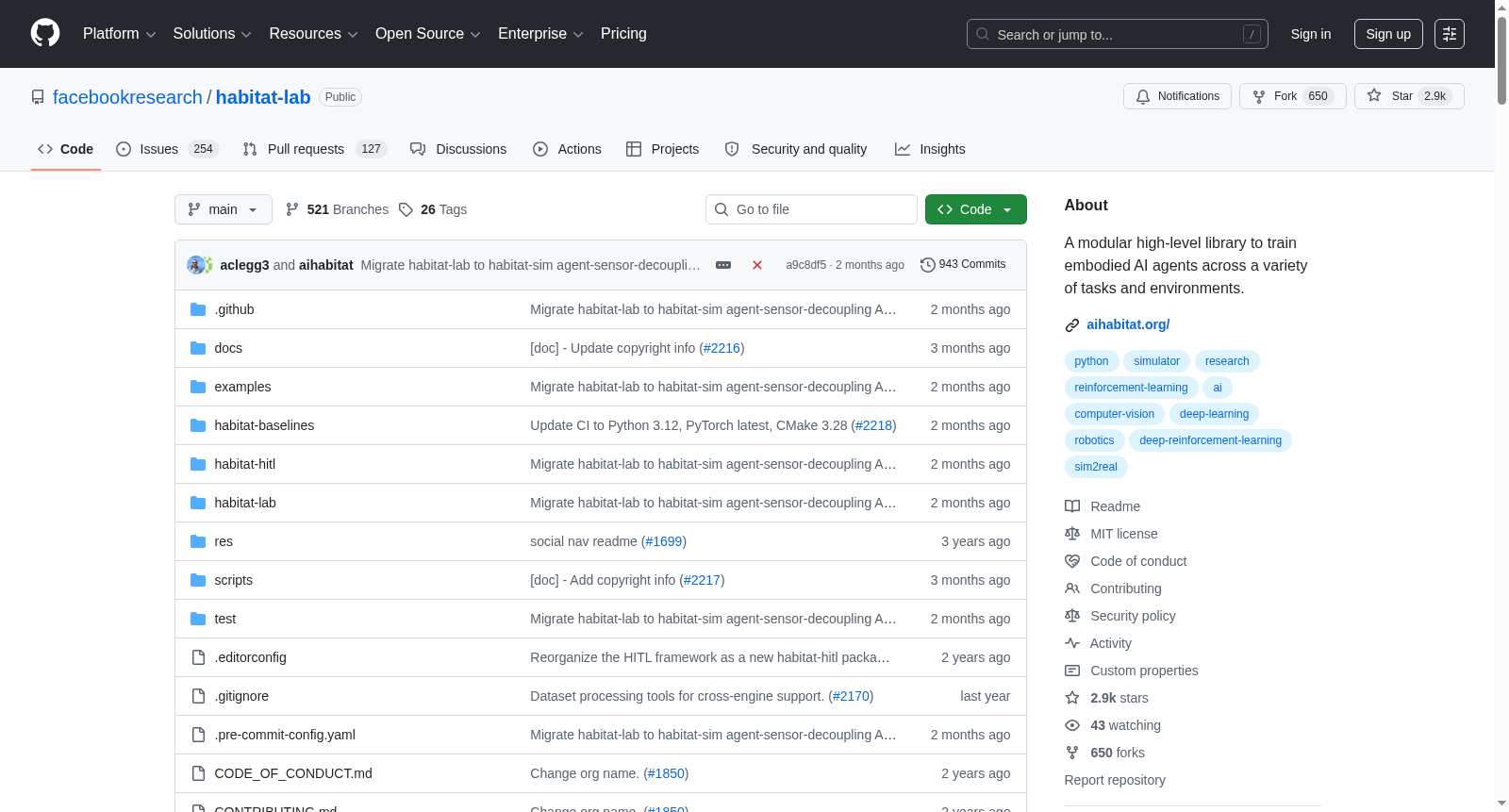Click the MIT license scale icon
The width and height of the screenshot is (1509, 812).
(1072, 534)
